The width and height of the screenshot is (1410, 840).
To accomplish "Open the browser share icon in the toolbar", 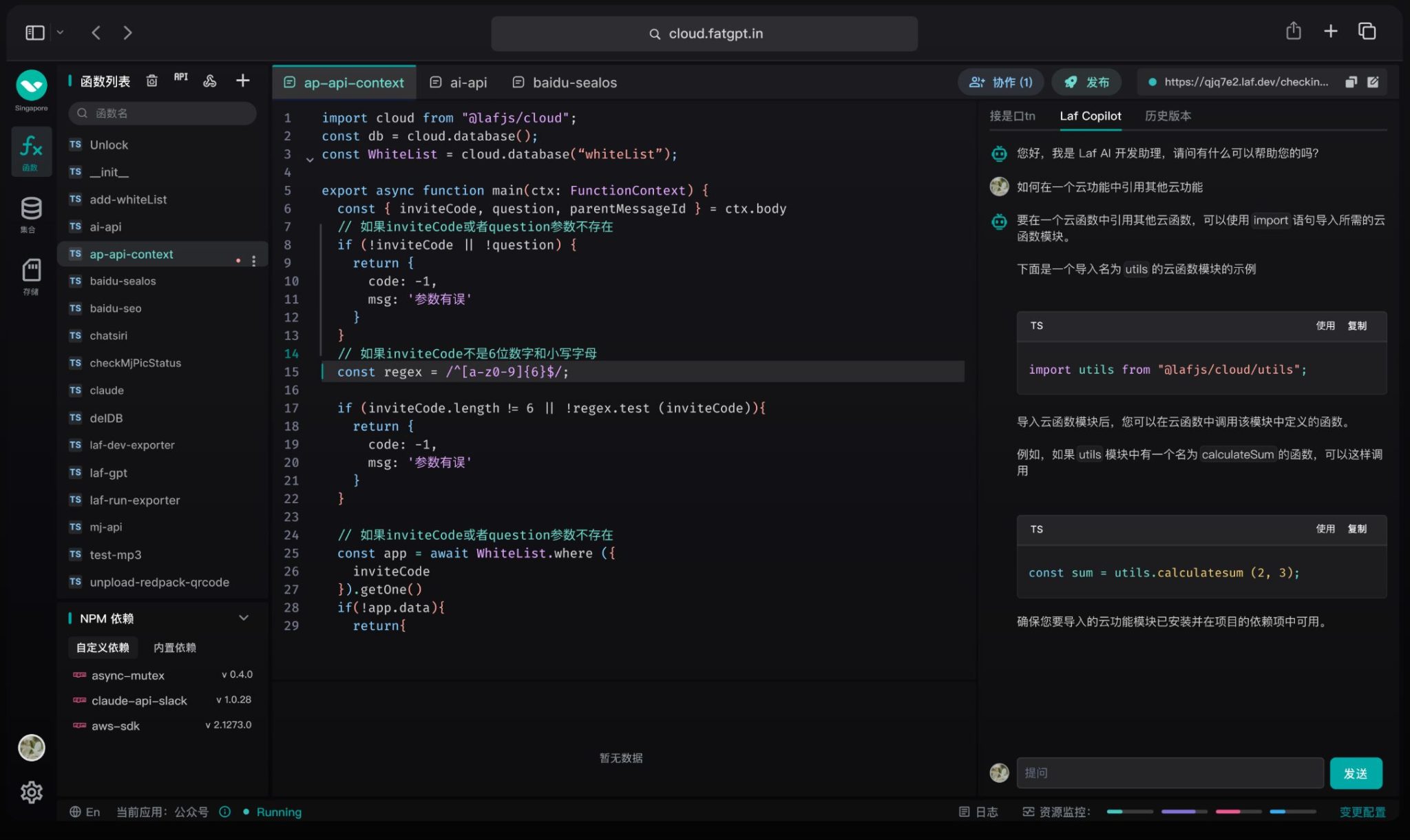I will (x=1294, y=31).
